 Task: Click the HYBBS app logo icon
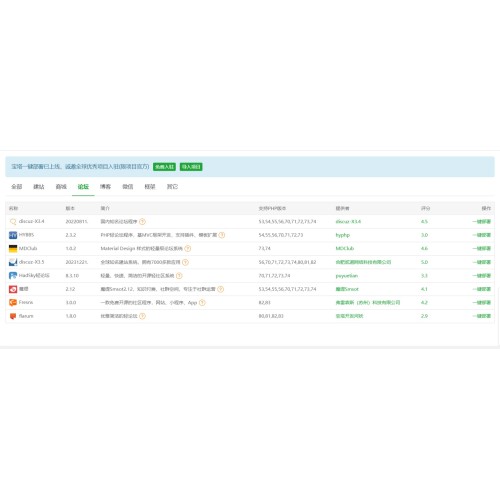tap(13, 235)
